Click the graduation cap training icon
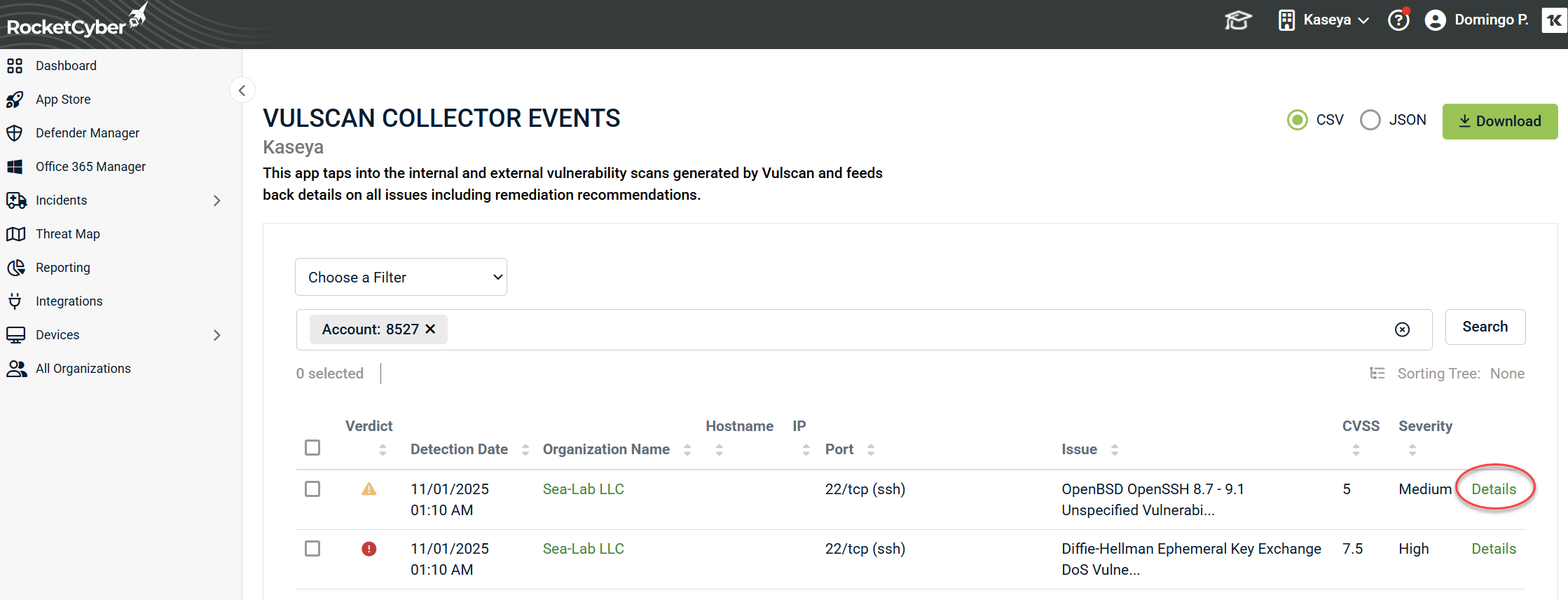The height and width of the screenshot is (600, 1568). pos(1237,20)
